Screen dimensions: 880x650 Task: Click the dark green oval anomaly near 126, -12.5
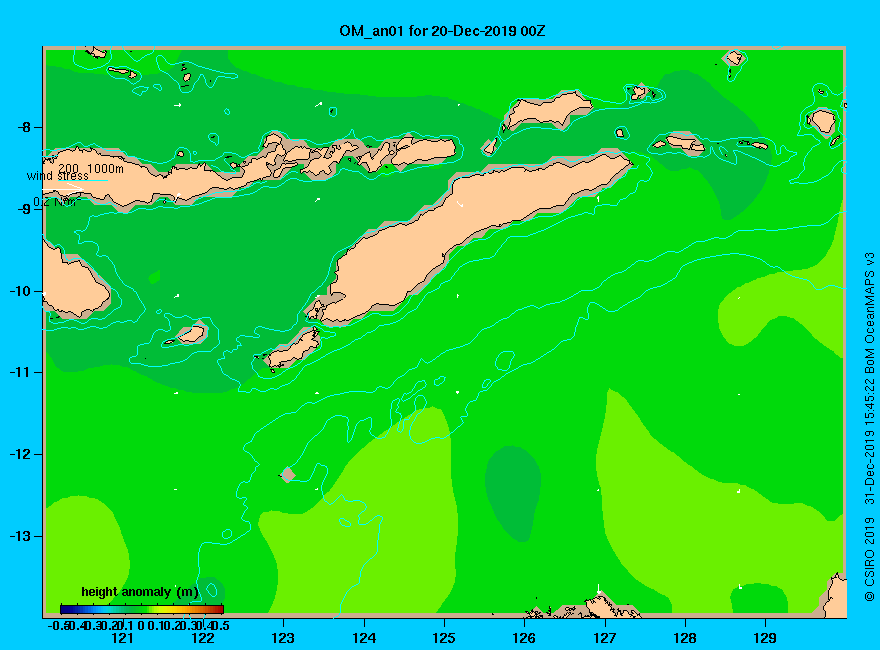(x=512, y=493)
